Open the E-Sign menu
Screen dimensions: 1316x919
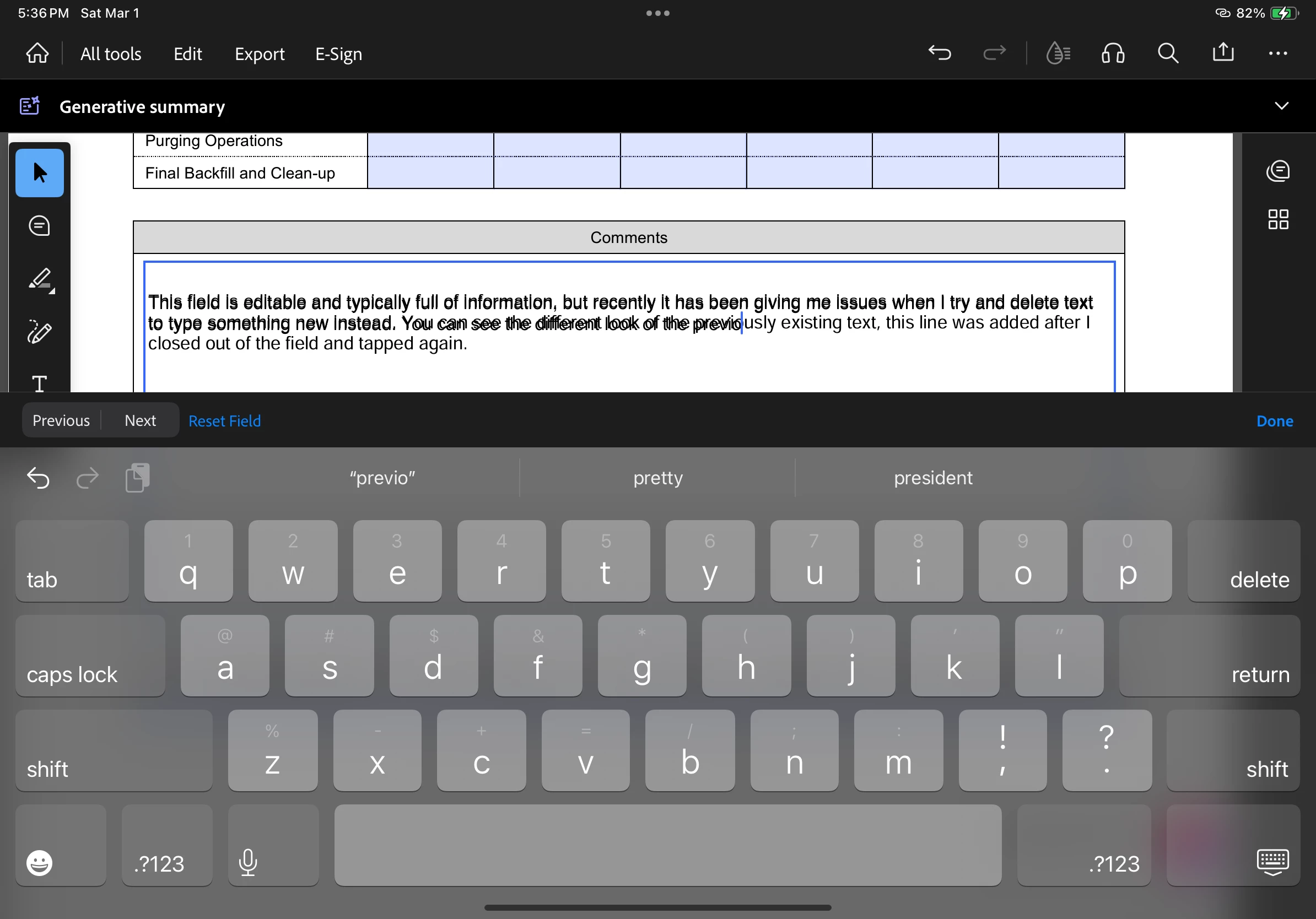(x=338, y=54)
